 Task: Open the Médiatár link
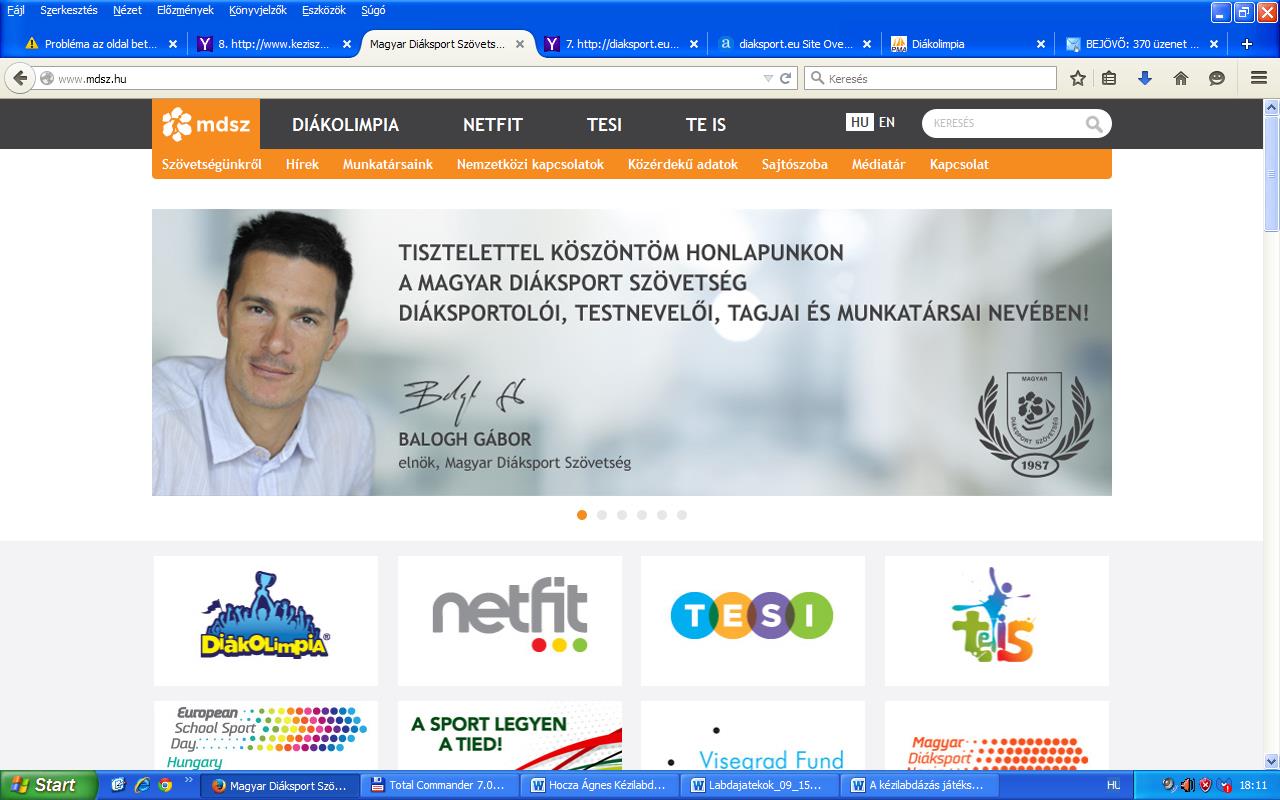(x=879, y=164)
